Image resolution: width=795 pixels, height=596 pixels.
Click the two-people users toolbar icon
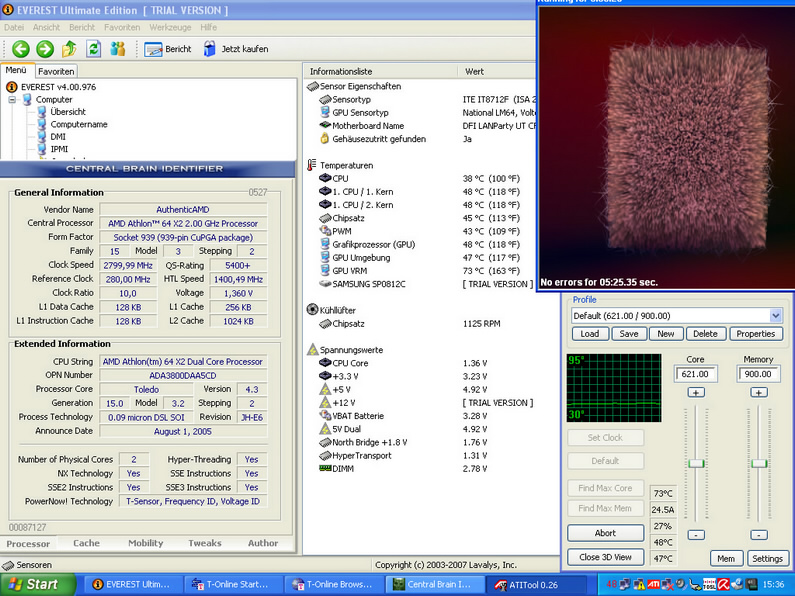pos(118,49)
